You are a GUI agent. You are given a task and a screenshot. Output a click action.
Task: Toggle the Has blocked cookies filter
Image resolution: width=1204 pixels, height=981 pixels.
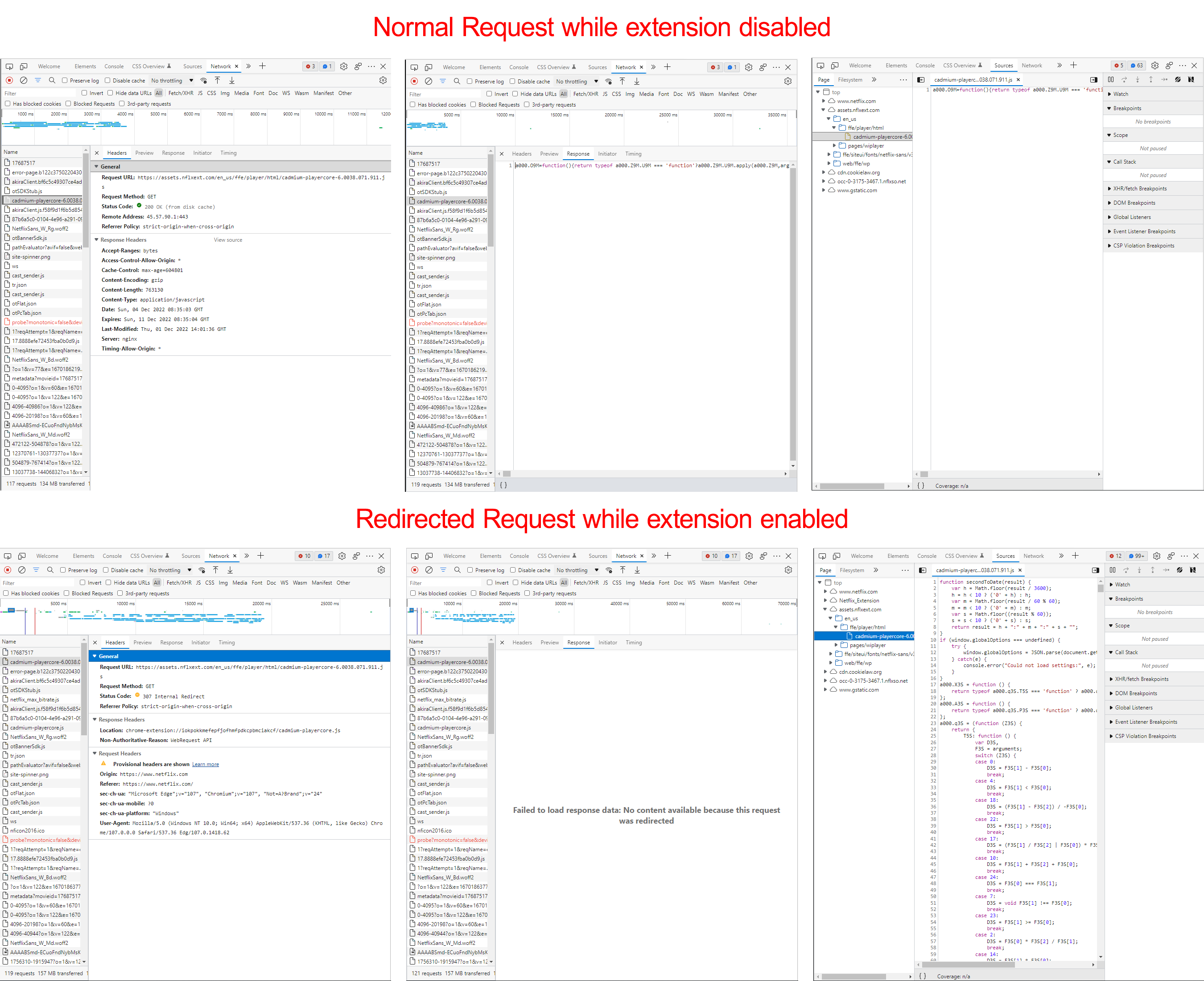point(7,103)
